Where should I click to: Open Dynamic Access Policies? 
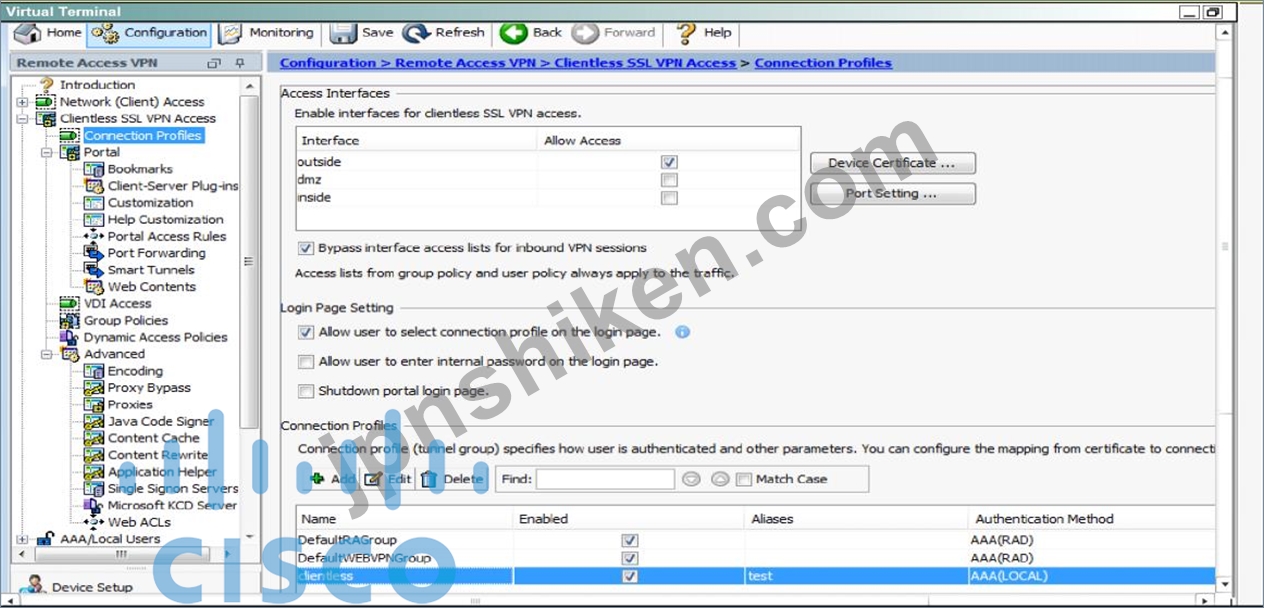point(155,338)
